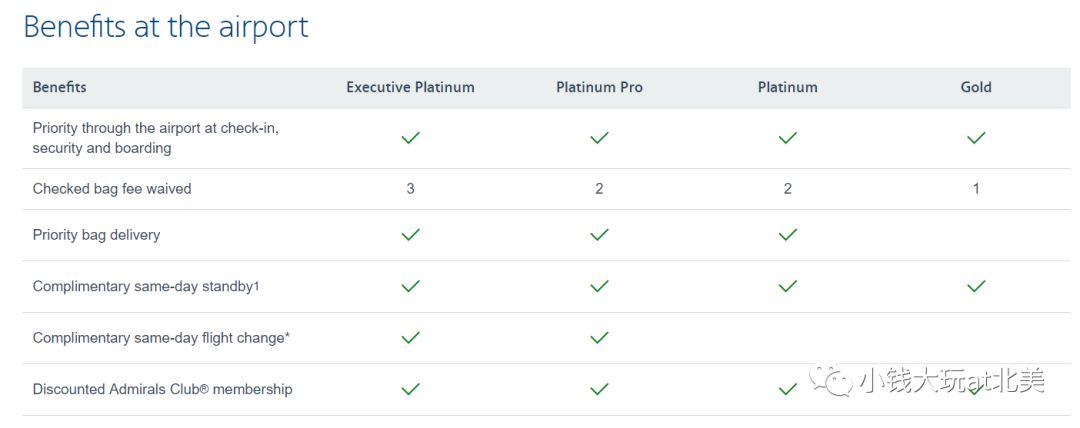Click Gold checkmark for same-day standby
Viewport: 1080px width, 428px height.
976,286
